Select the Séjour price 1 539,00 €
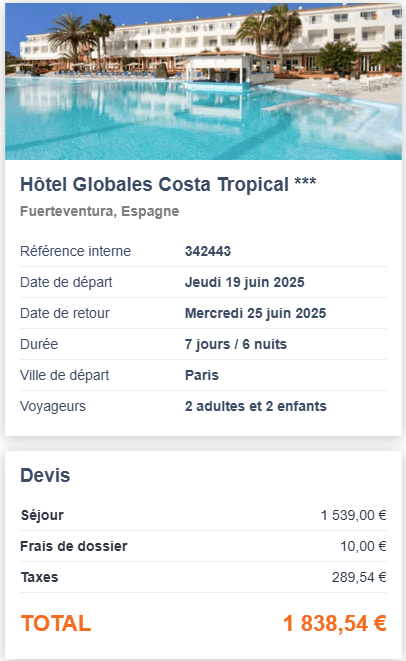This screenshot has height=661, width=406. 354,515
